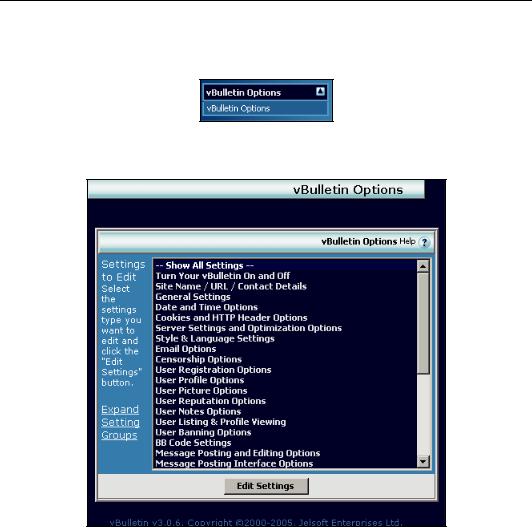
Task: Choose 'User Picture Options'
Action: [285, 391]
